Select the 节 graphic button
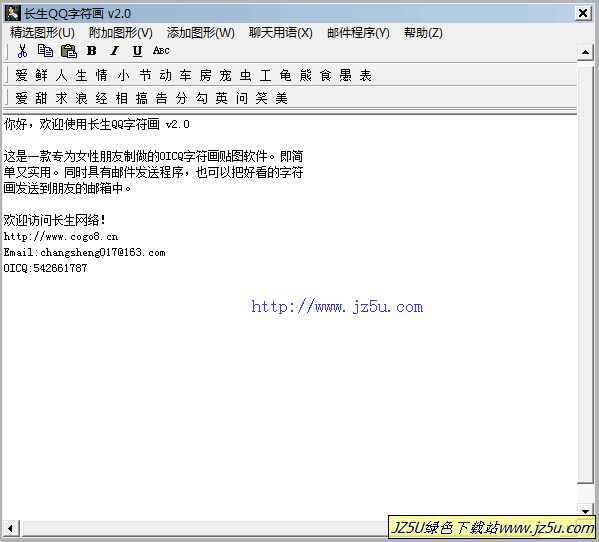Screen dimensions: 599x542 [145, 75]
